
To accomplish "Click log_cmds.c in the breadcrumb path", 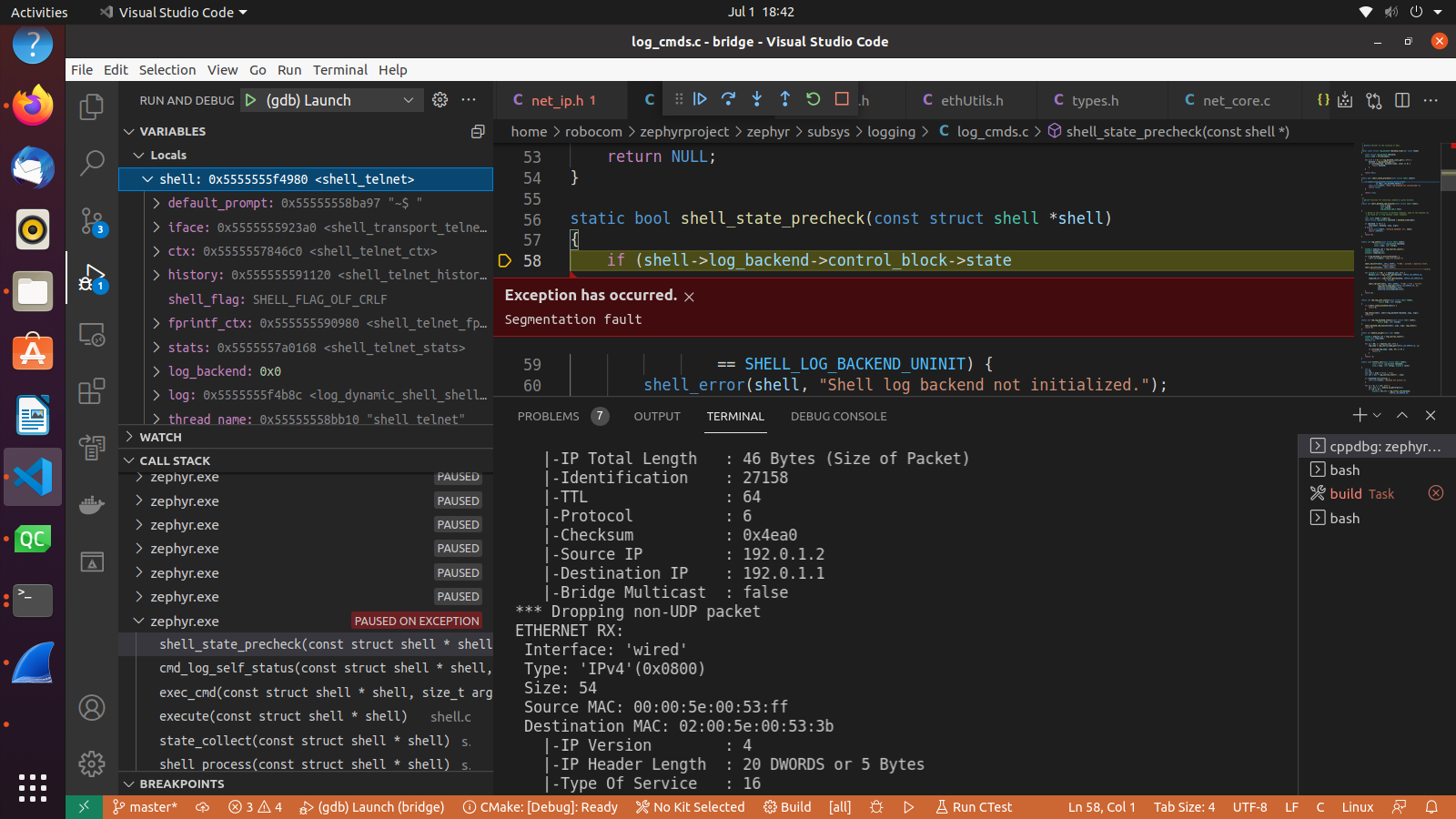I will pyautogui.click(x=994, y=131).
